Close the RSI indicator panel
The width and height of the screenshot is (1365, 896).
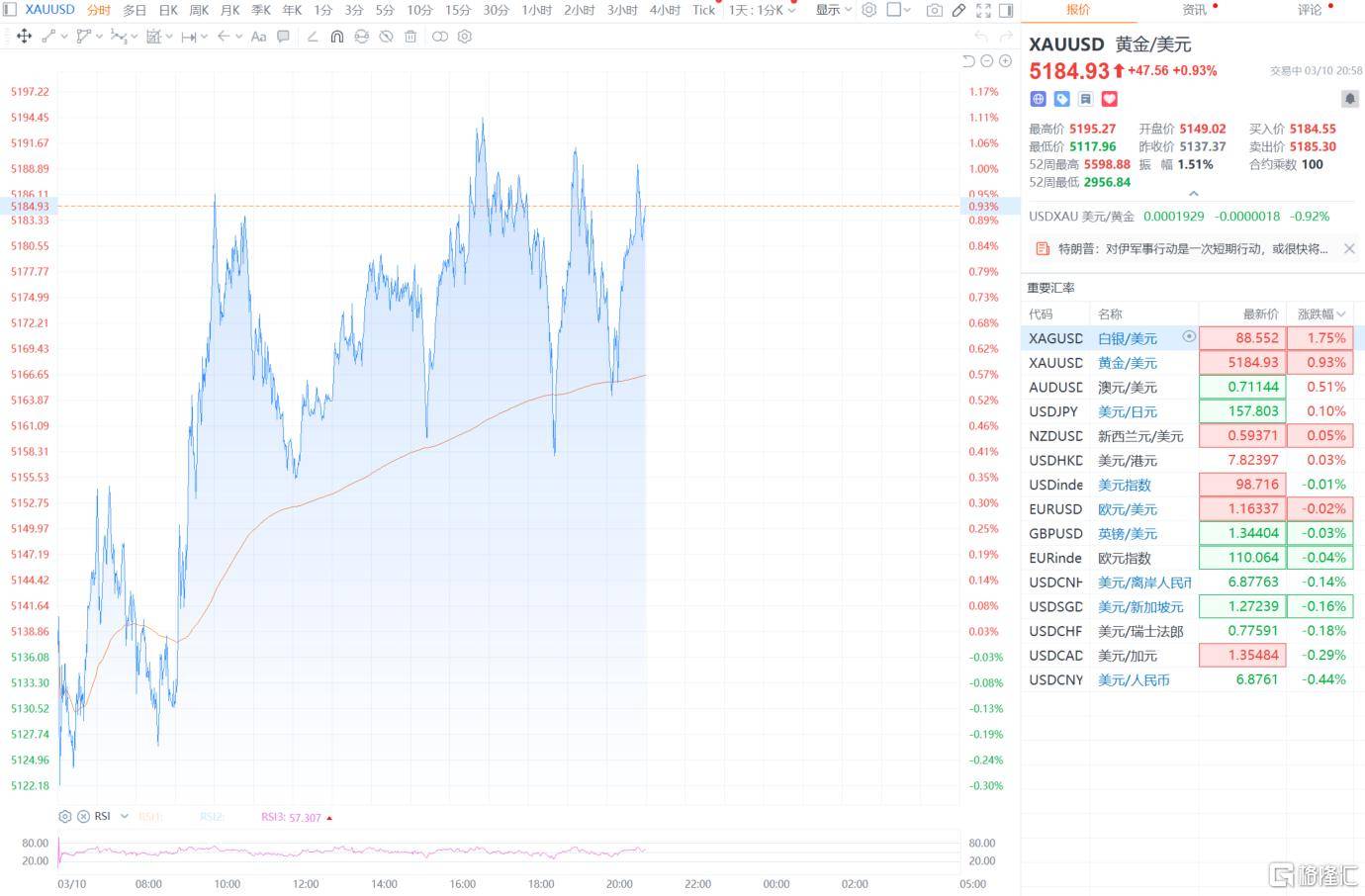(83, 816)
